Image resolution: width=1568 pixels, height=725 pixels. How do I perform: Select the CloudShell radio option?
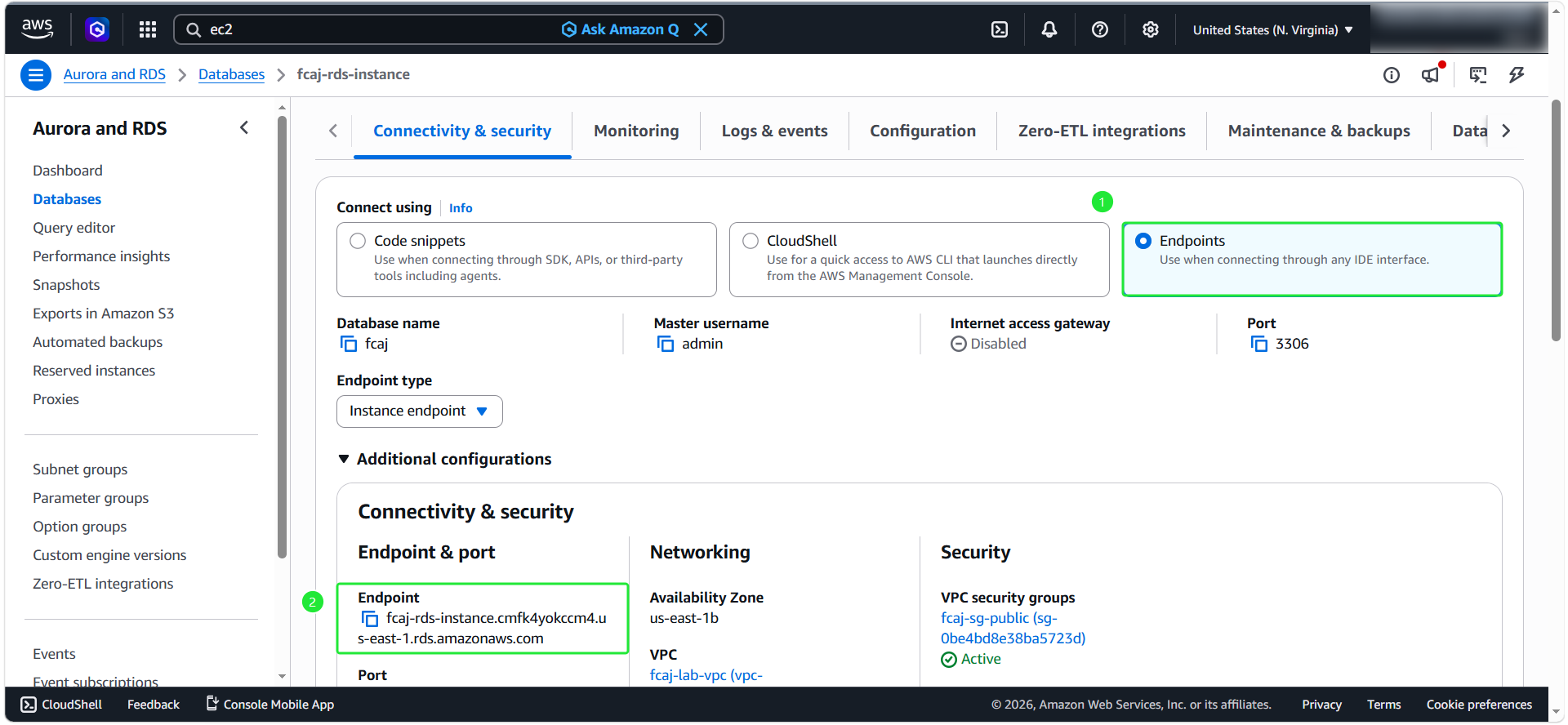click(x=751, y=241)
